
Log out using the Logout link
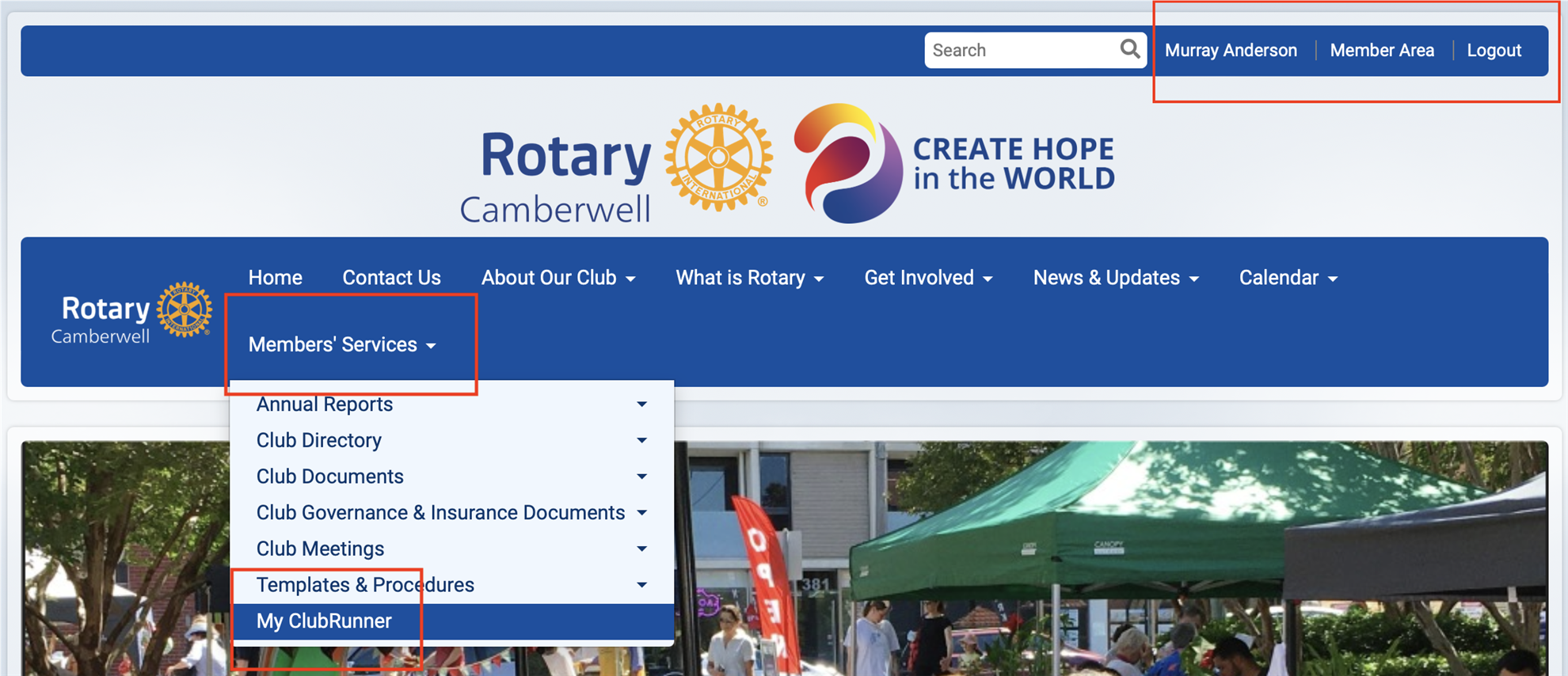click(x=1494, y=50)
